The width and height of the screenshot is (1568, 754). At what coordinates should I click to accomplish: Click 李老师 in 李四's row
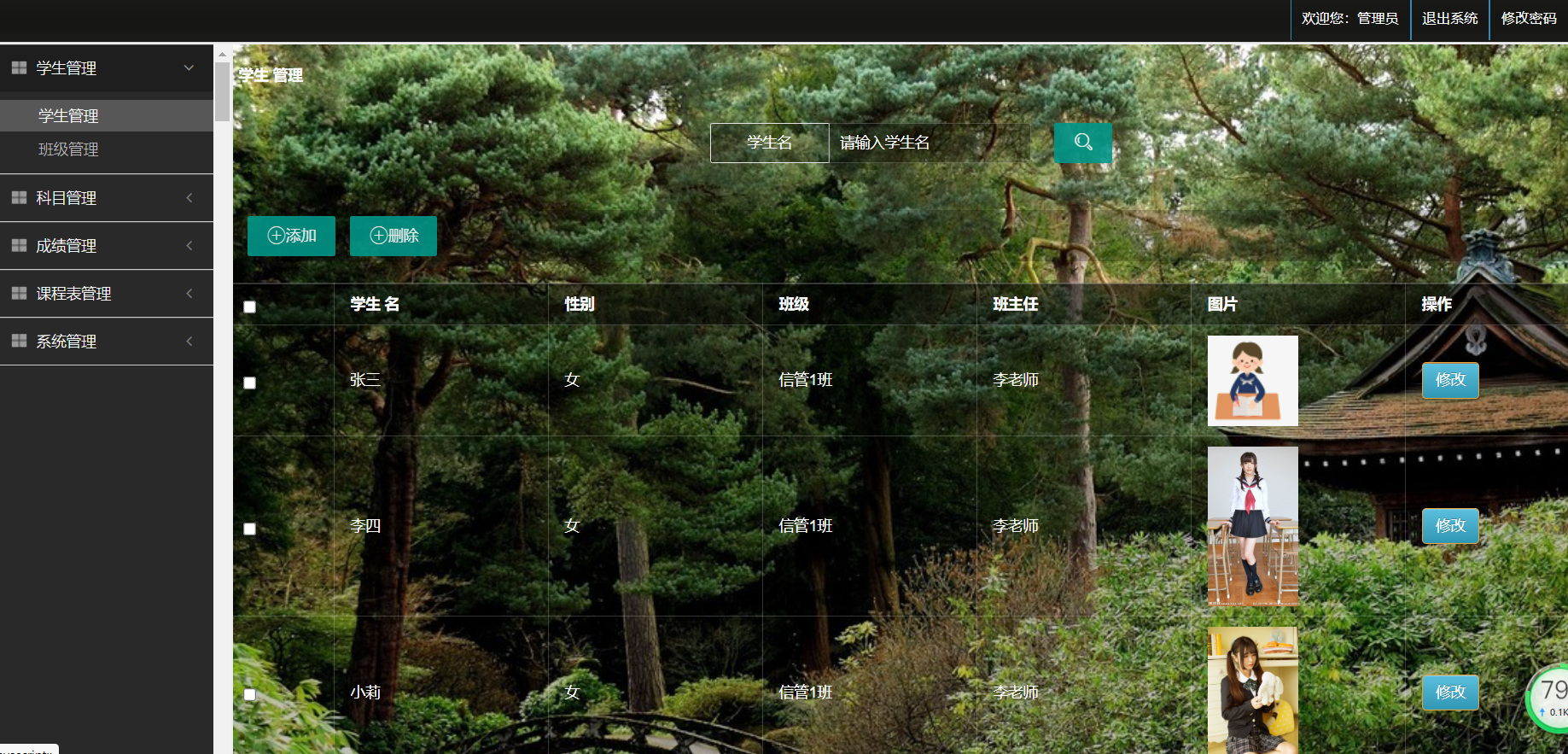(x=1016, y=526)
